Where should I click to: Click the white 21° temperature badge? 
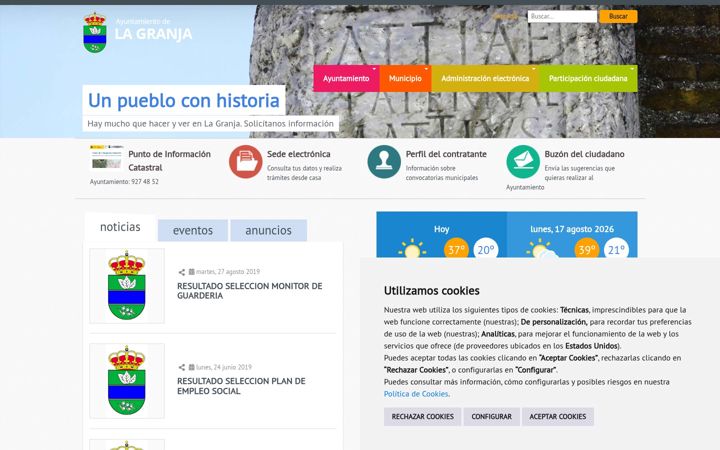pyautogui.click(x=616, y=248)
